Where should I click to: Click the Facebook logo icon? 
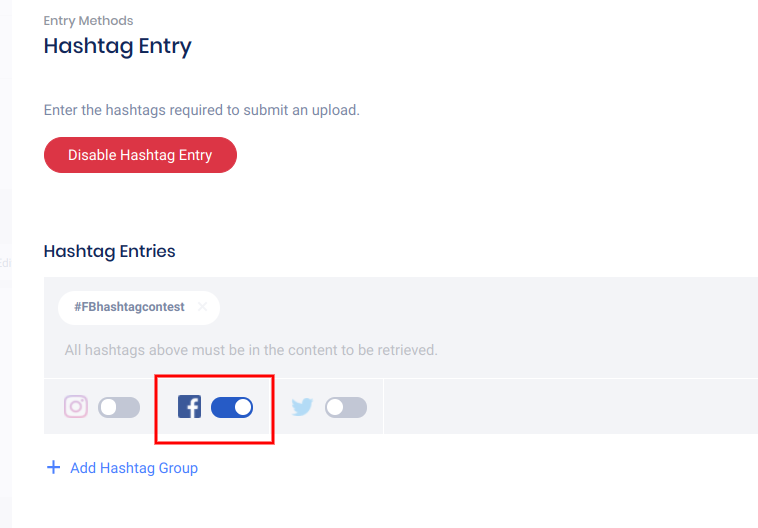(x=189, y=407)
